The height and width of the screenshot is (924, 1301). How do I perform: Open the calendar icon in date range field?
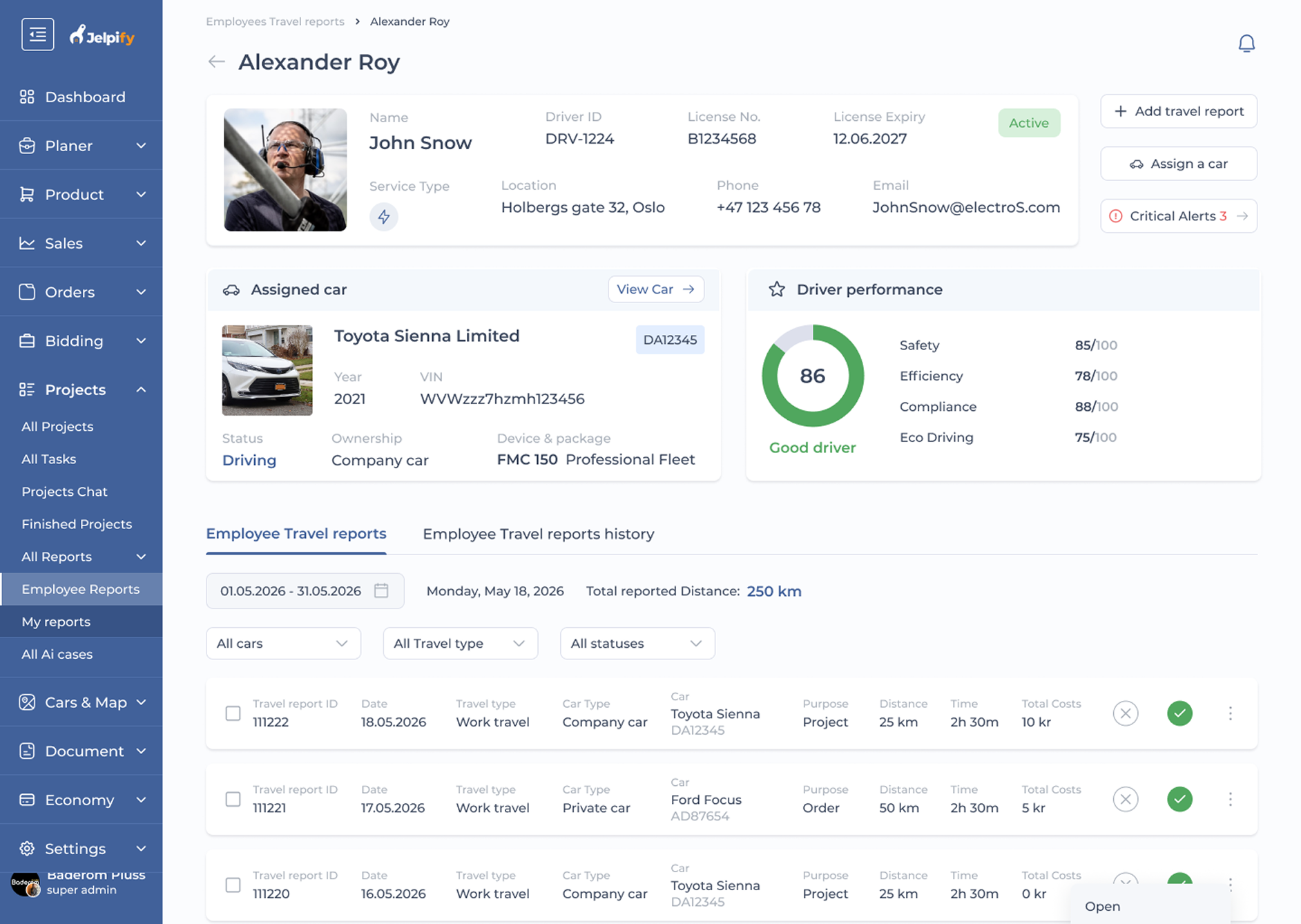coord(381,590)
